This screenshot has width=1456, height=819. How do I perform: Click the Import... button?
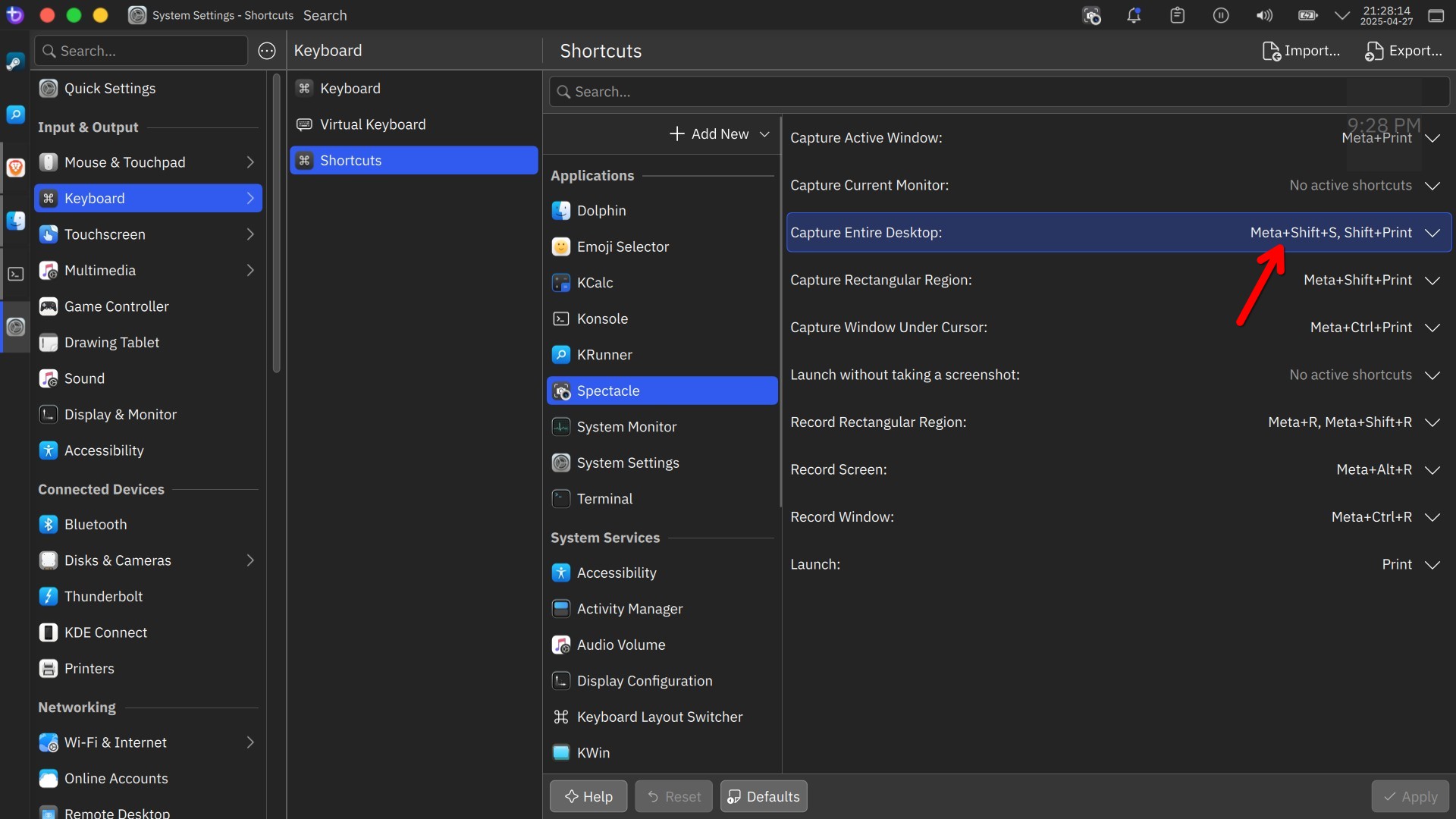(x=1301, y=51)
